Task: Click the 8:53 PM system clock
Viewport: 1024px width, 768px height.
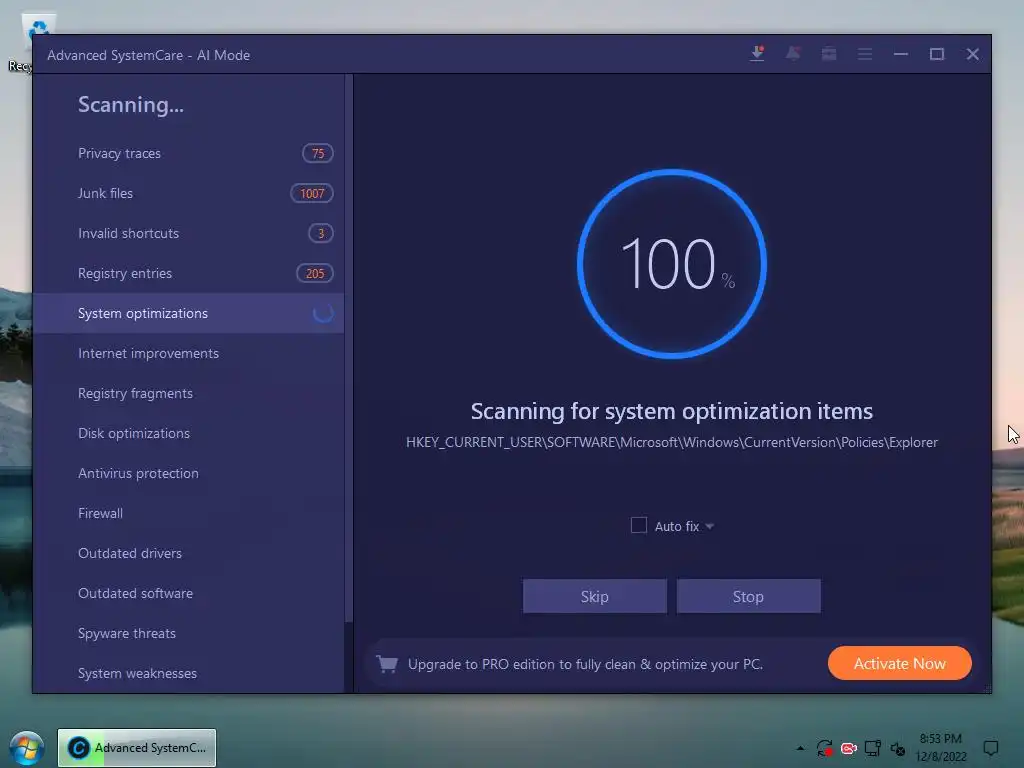Action: pos(940,739)
